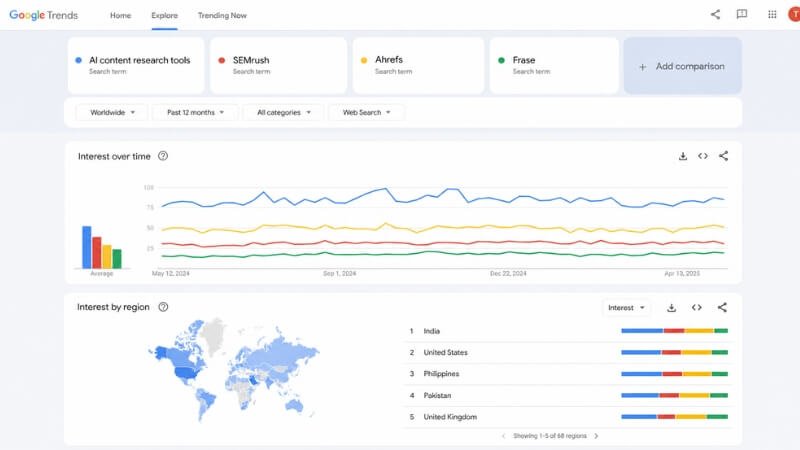Image resolution: width=800 pixels, height=450 pixels.
Task: Click embed icon for Interest by region
Action: [696, 308]
